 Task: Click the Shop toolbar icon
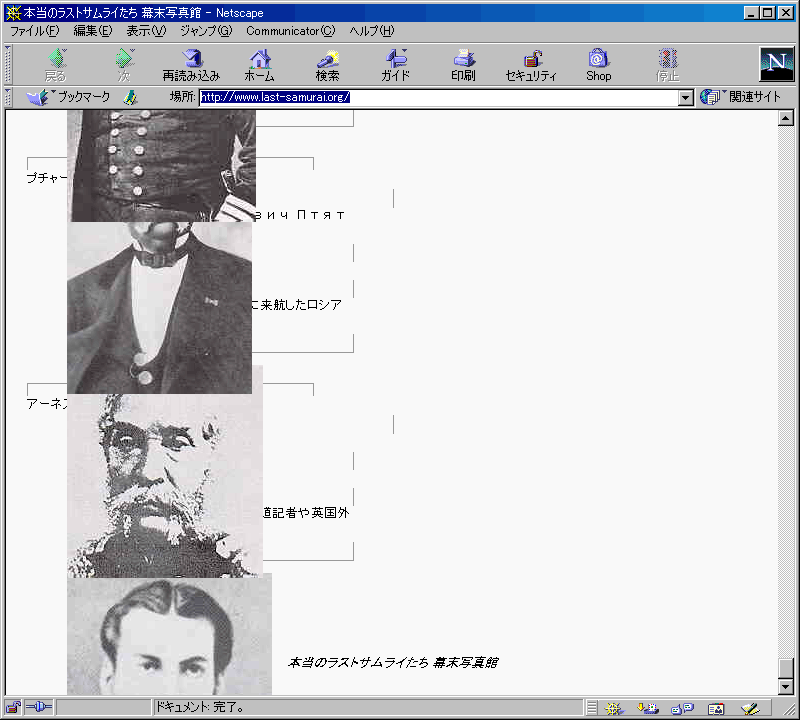[598, 65]
